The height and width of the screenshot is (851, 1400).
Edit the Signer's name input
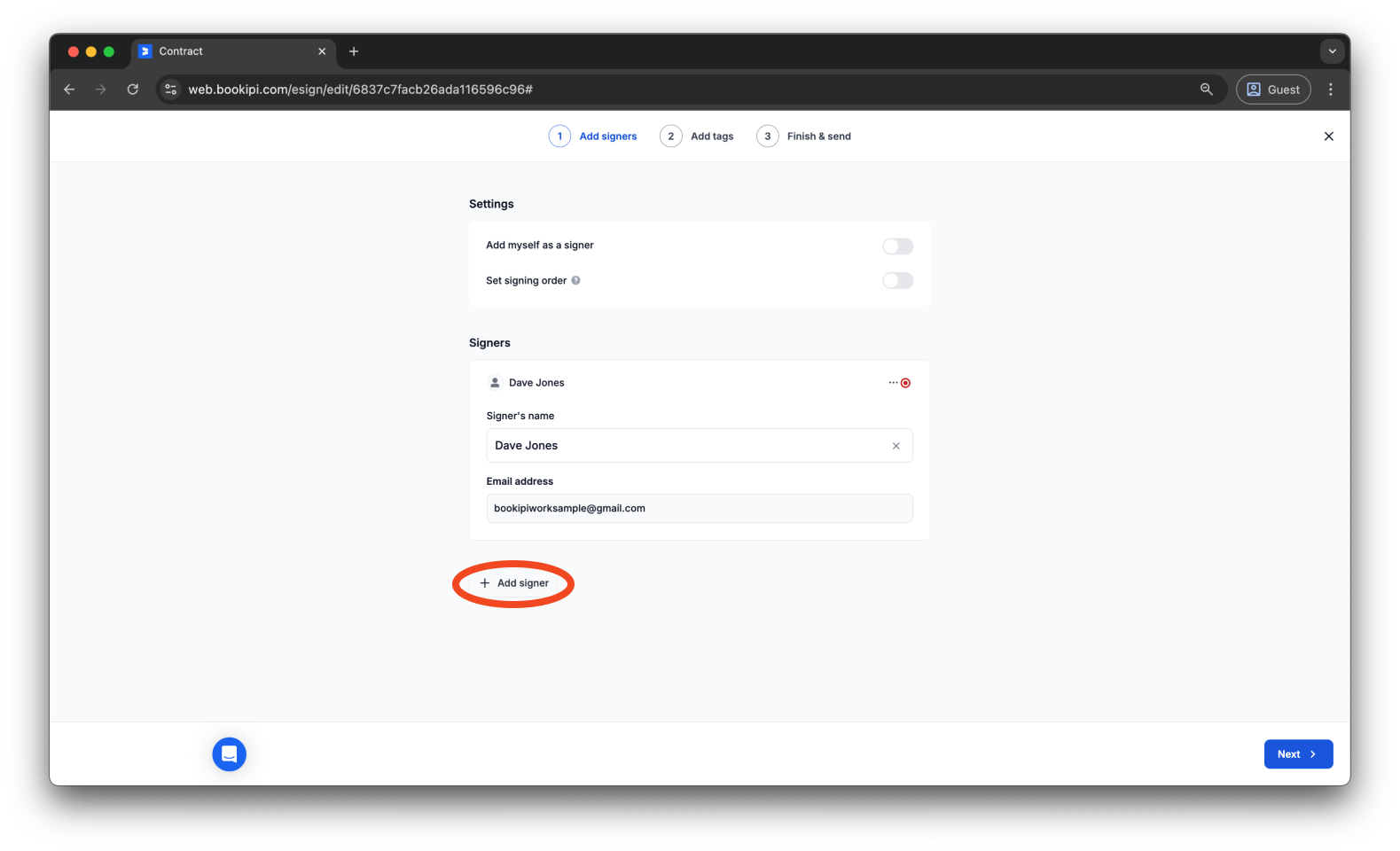click(699, 446)
